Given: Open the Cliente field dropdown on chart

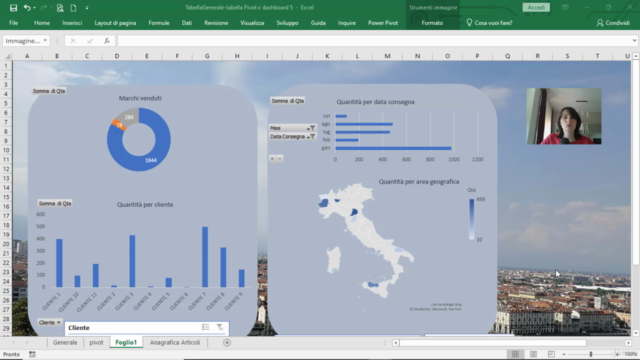Looking at the screenshot, I should (x=50, y=322).
